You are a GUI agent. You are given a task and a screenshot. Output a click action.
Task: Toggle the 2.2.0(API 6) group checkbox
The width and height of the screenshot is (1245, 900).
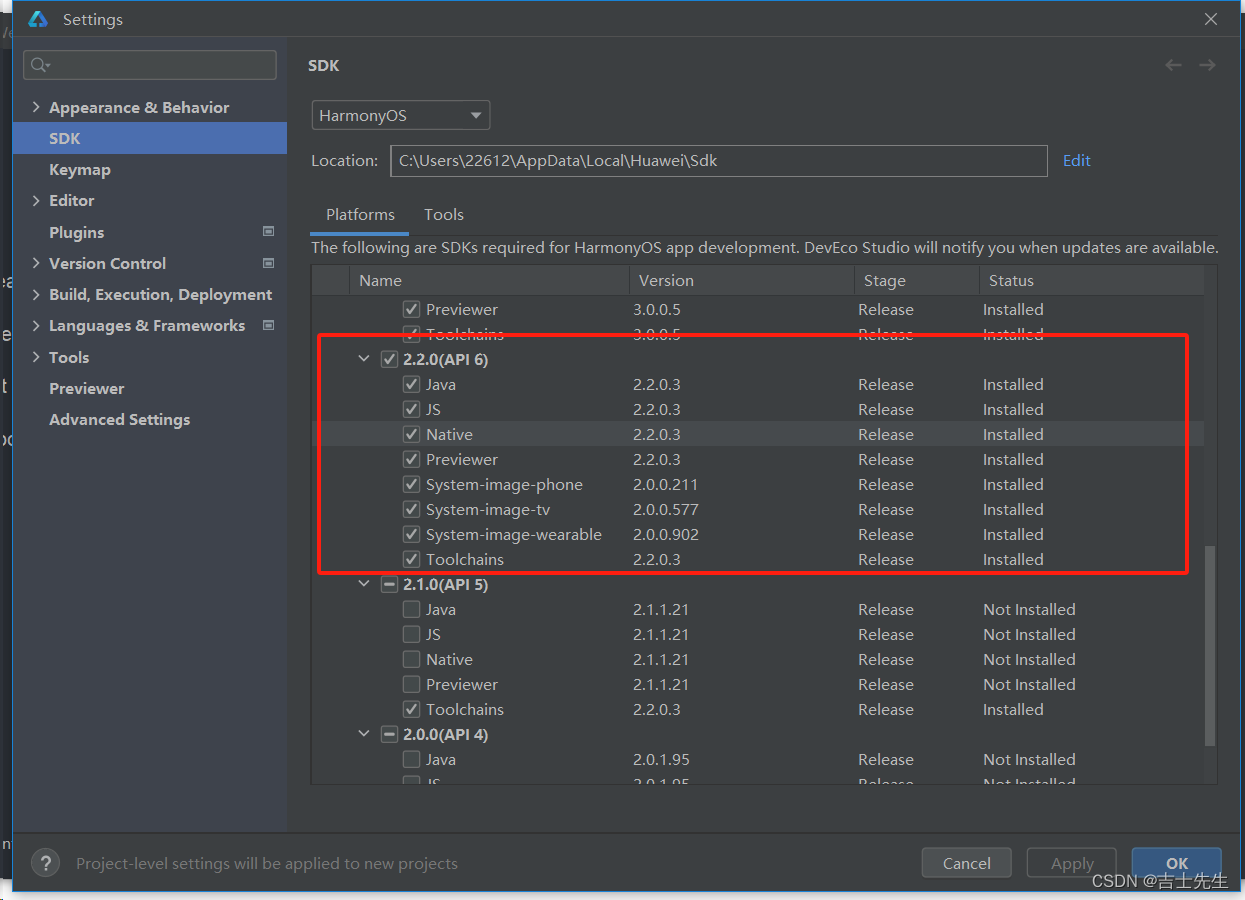click(389, 359)
